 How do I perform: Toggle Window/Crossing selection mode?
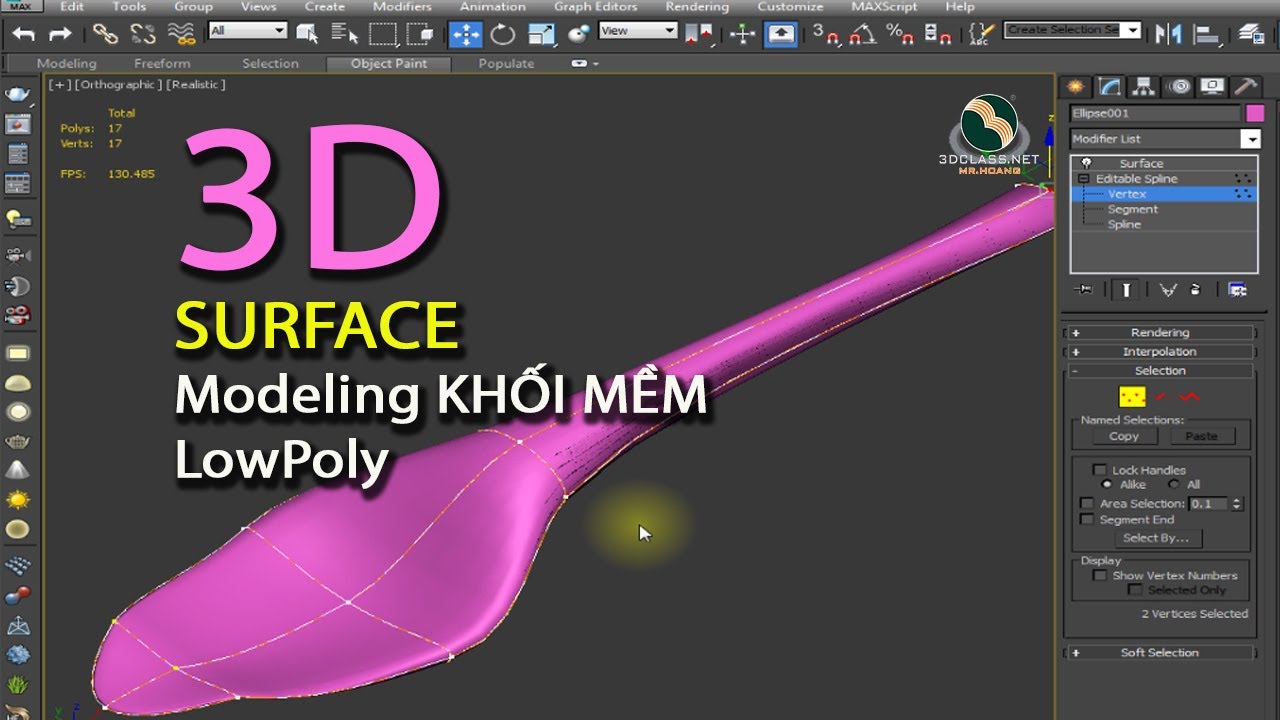pos(420,34)
